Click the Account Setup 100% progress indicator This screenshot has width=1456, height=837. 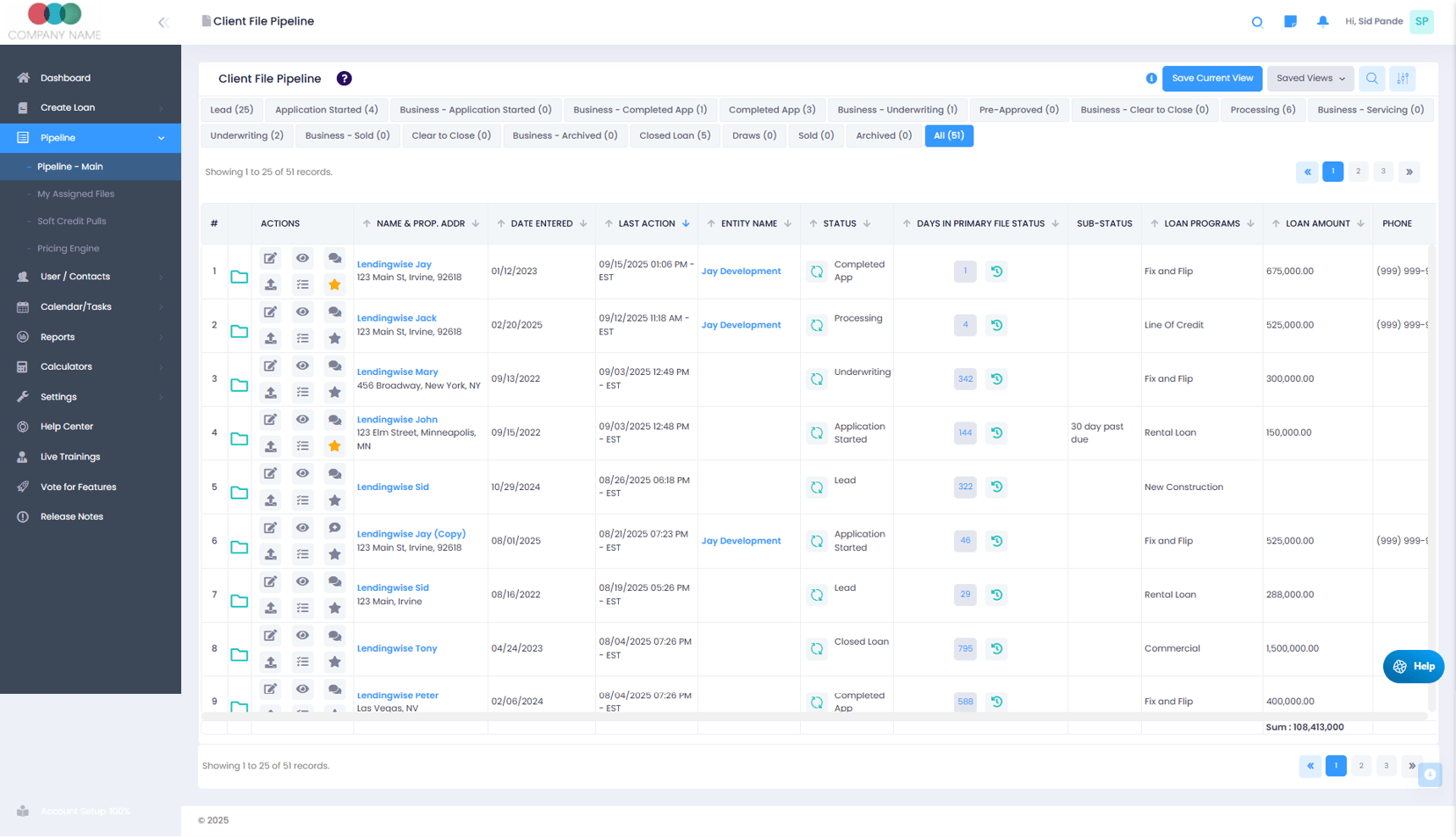85,811
